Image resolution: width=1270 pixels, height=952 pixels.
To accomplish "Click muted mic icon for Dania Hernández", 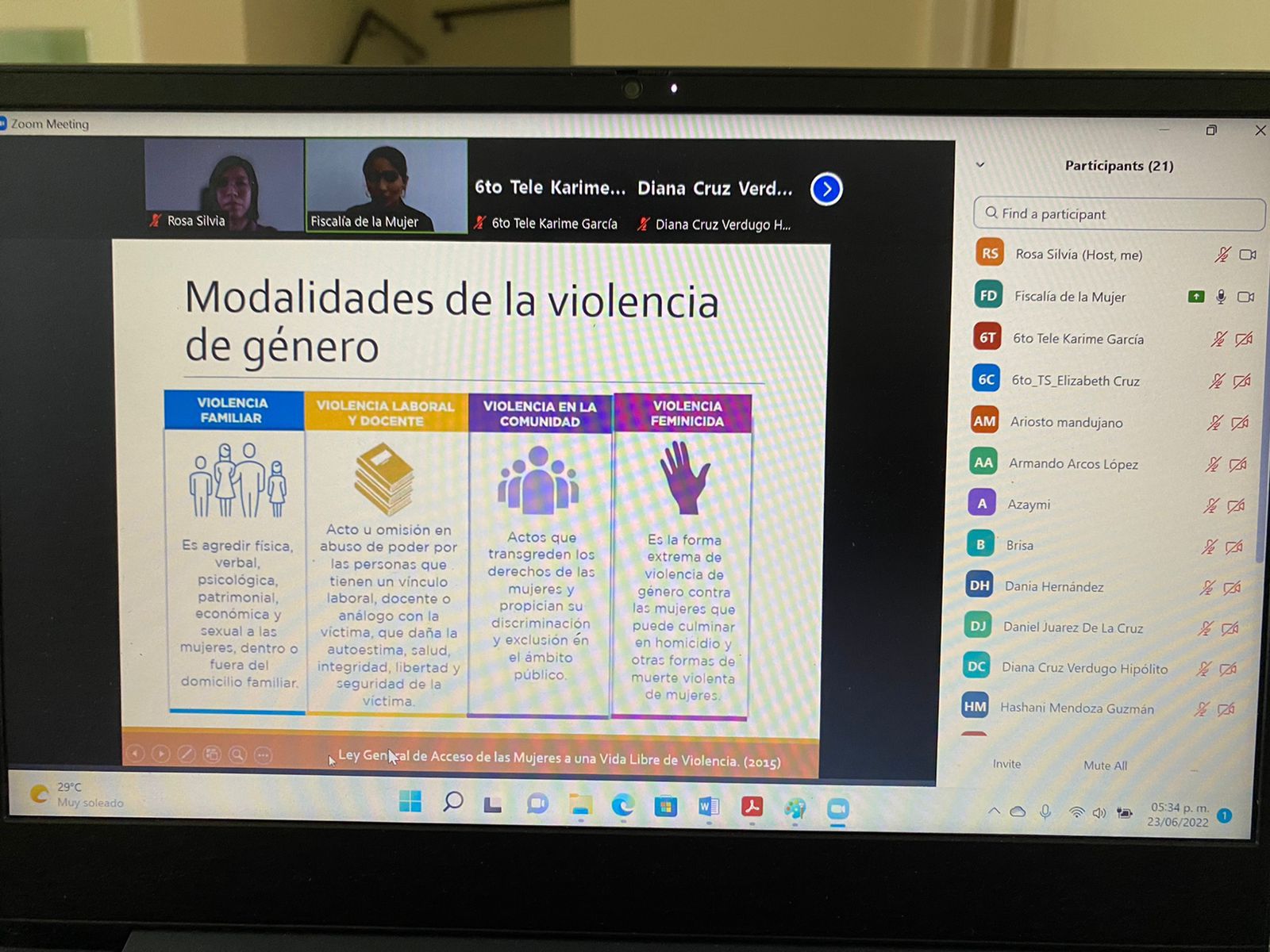I will coord(1206,587).
